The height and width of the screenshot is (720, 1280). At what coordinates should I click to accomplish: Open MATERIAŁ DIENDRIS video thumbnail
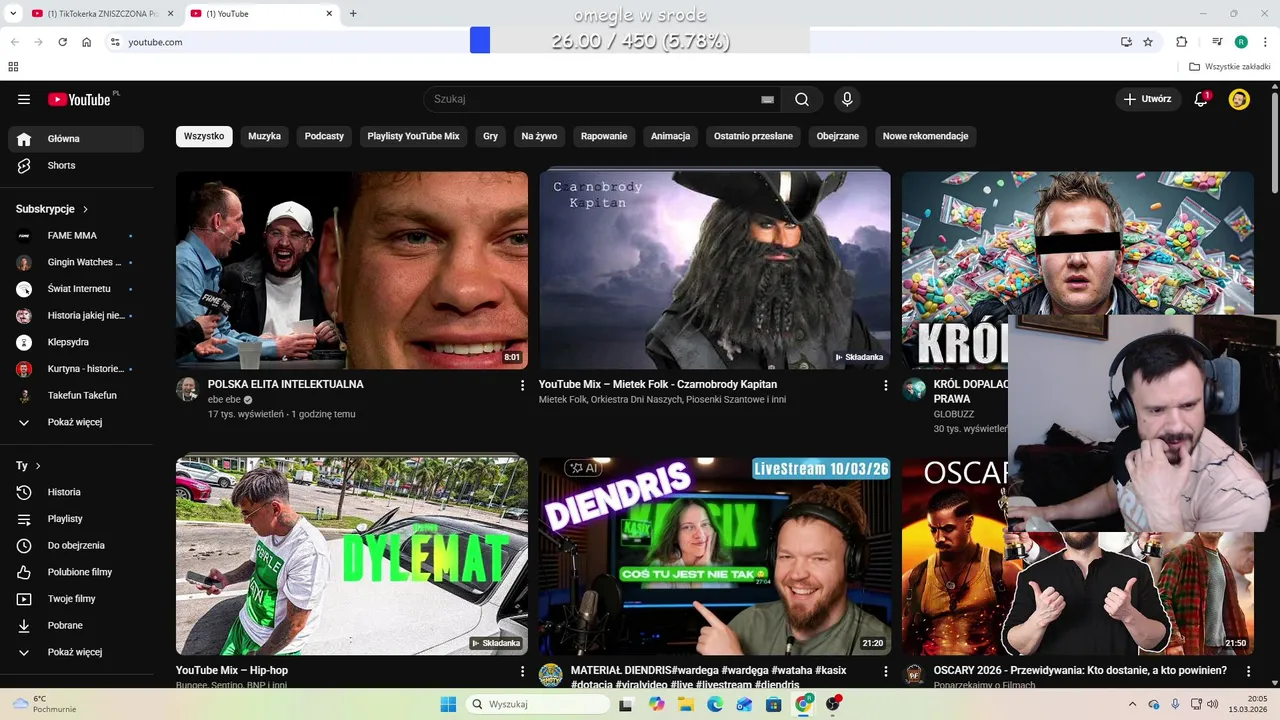[x=715, y=556]
